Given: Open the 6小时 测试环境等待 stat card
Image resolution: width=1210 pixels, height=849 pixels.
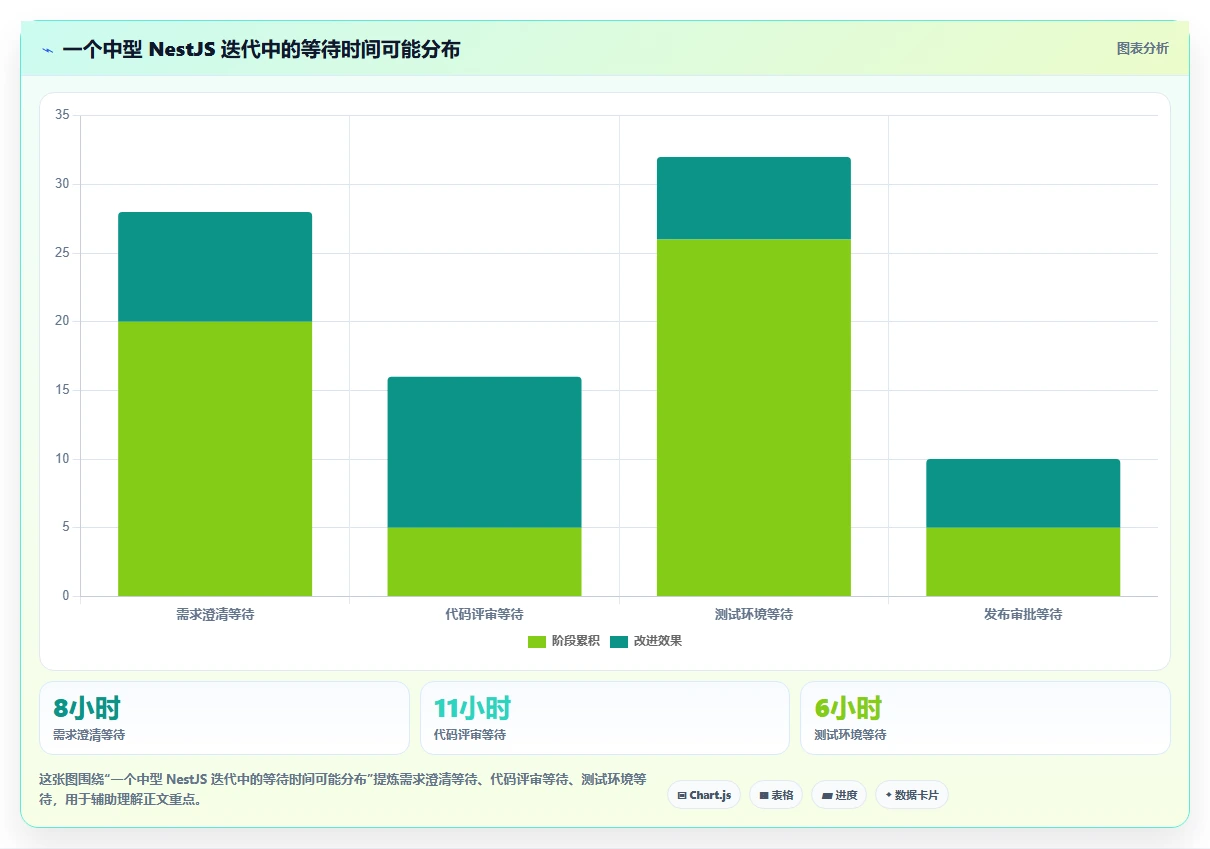Looking at the screenshot, I should coord(985,718).
